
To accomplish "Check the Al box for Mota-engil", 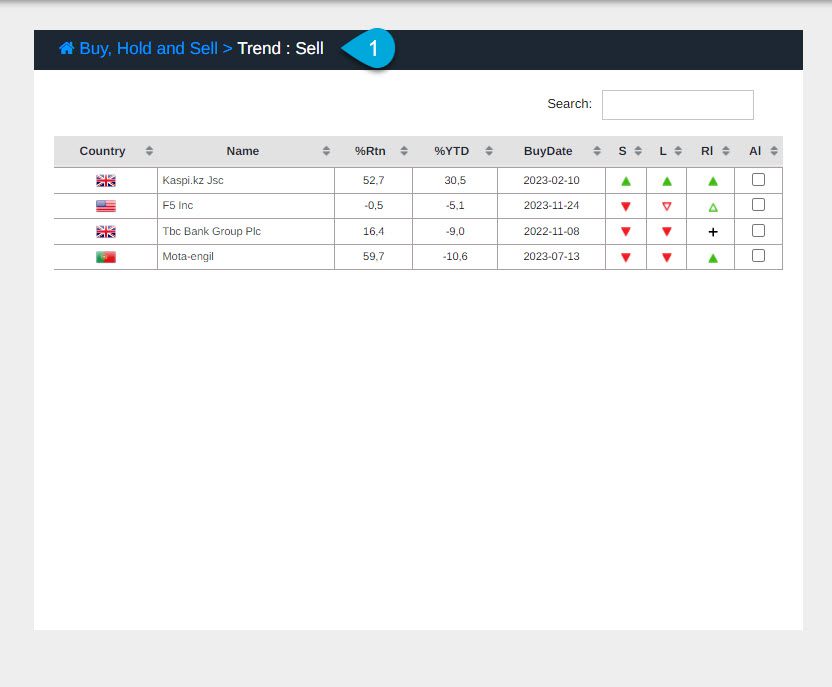I will point(758,256).
